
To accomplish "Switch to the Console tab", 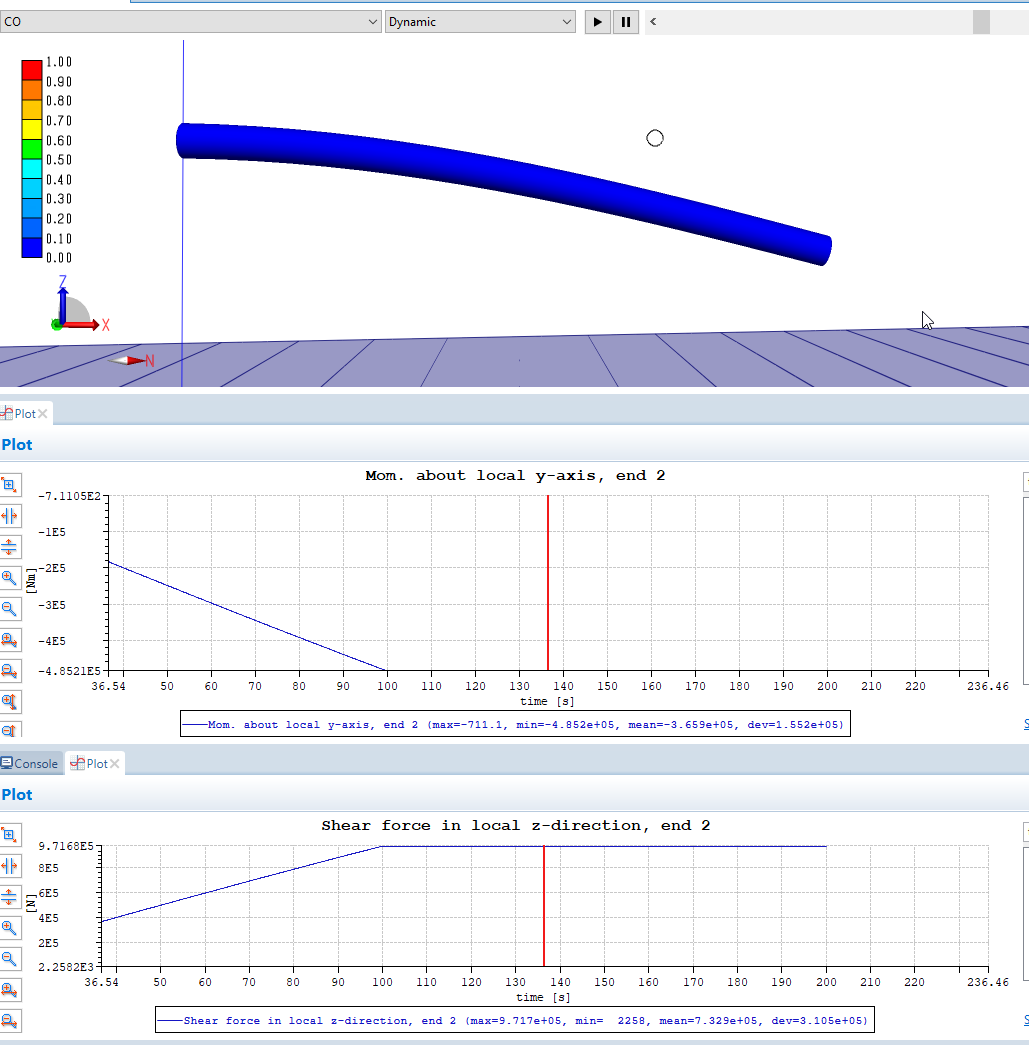I will [x=30, y=764].
